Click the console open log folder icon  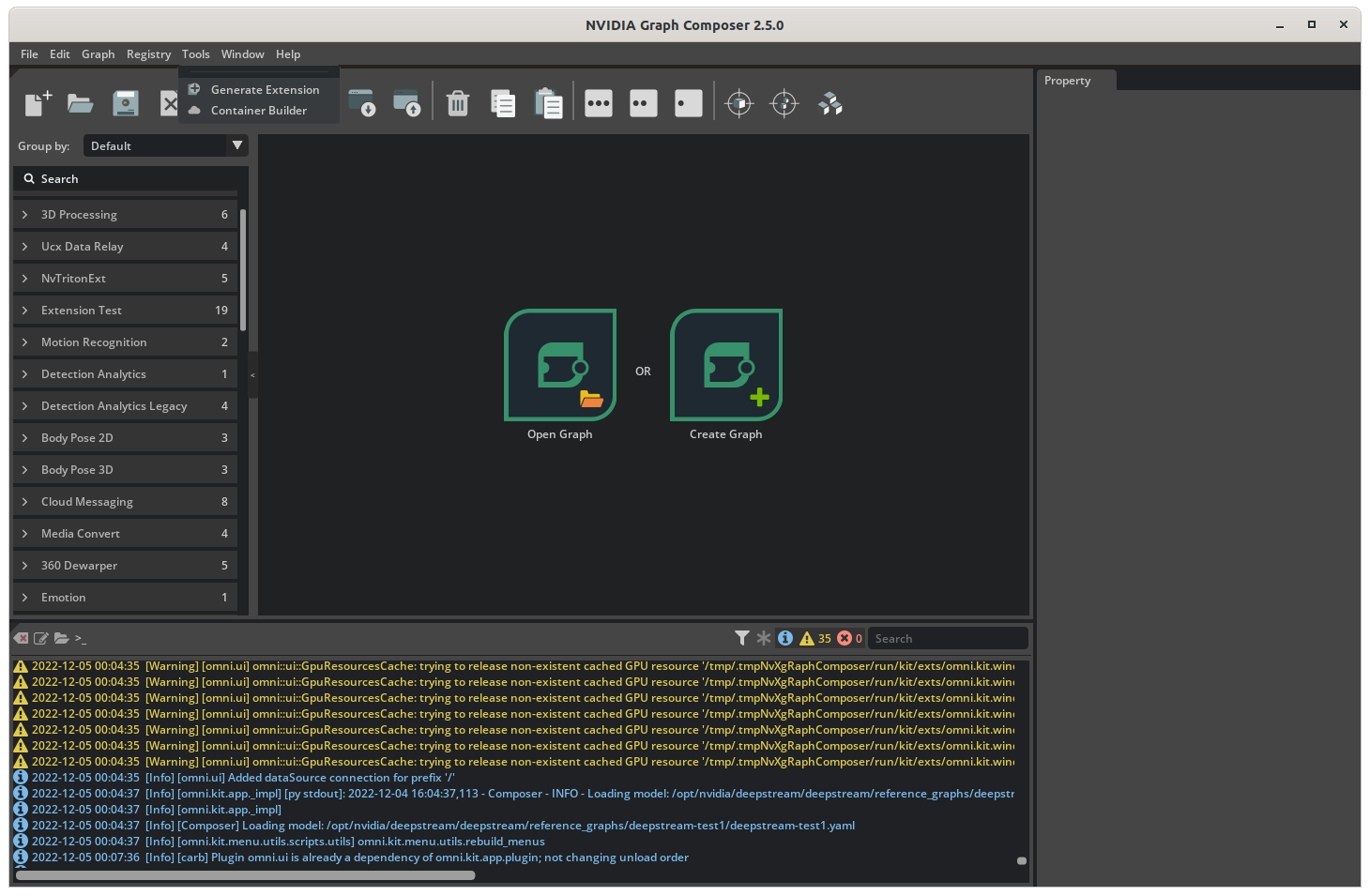pos(61,638)
